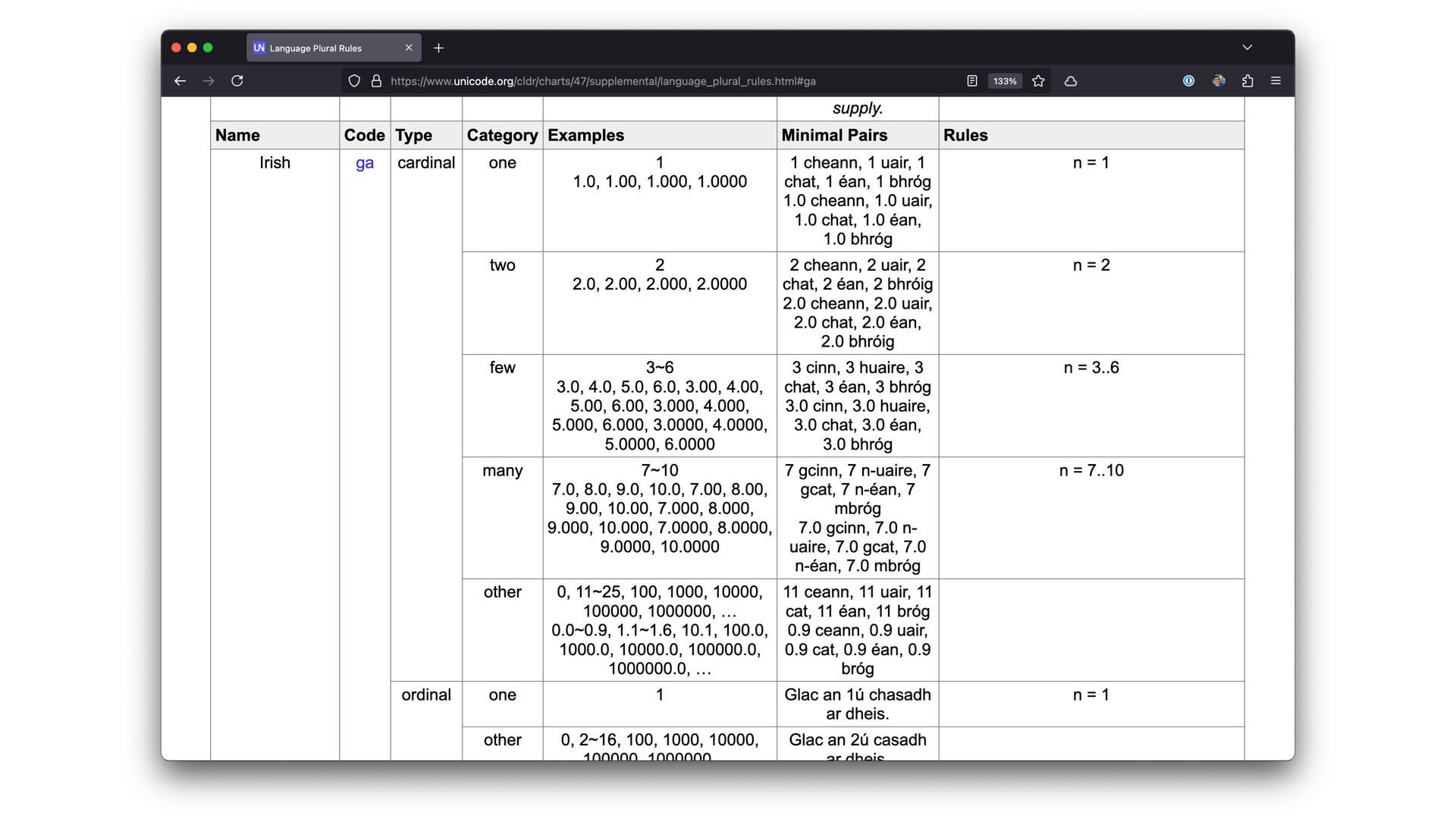Click the Unicode favicon in the tab
This screenshot has height=819, width=1456.
tap(259, 48)
